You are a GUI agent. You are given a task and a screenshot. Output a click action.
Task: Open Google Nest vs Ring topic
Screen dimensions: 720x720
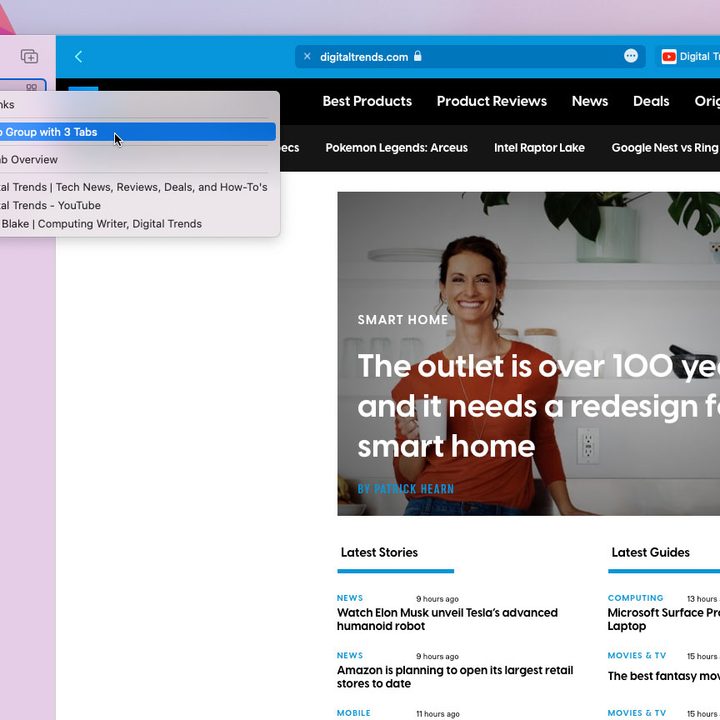(x=664, y=147)
